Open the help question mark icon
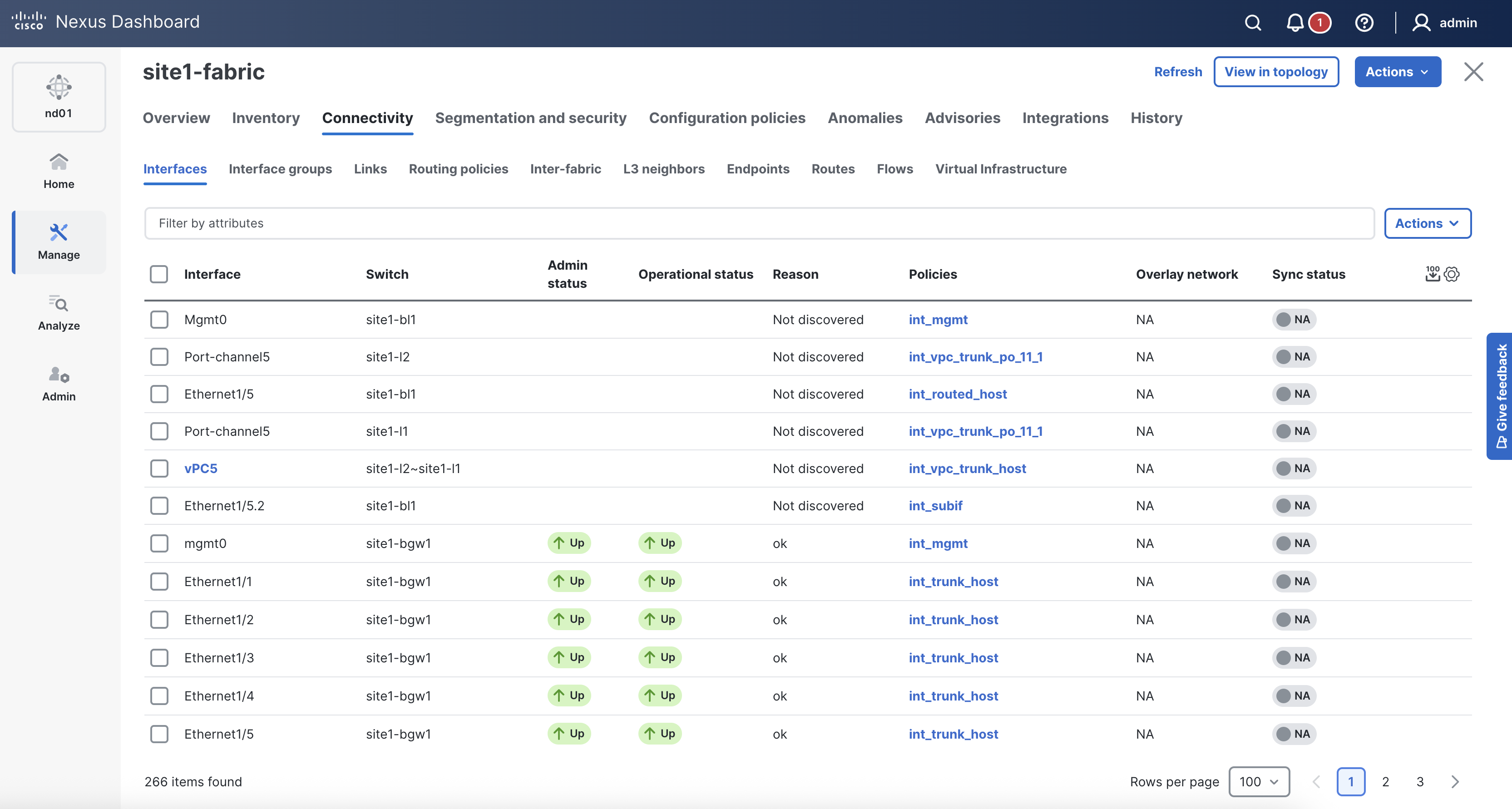The image size is (1512, 809). [x=1364, y=23]
